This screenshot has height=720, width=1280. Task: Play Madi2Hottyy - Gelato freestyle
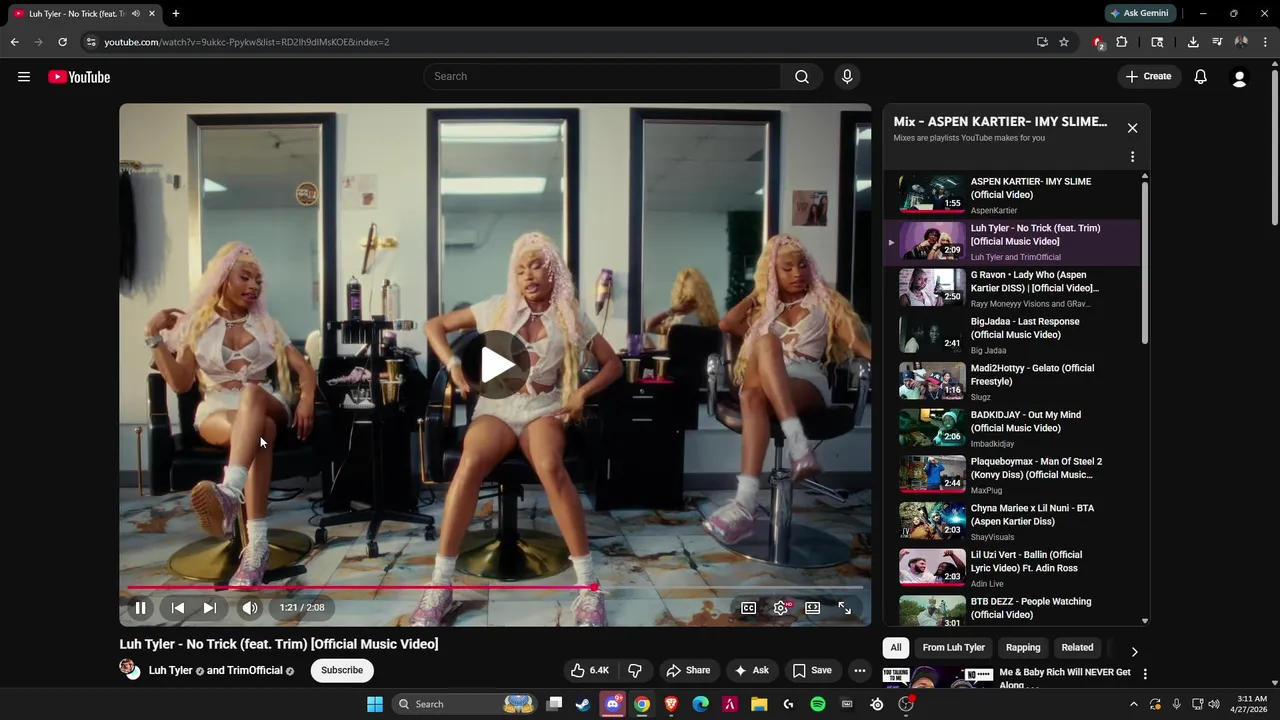coord(1012,382)
